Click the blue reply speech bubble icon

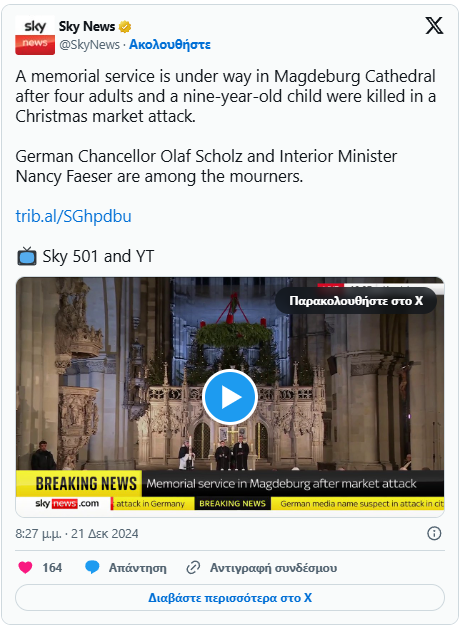(x=92, y=567)
